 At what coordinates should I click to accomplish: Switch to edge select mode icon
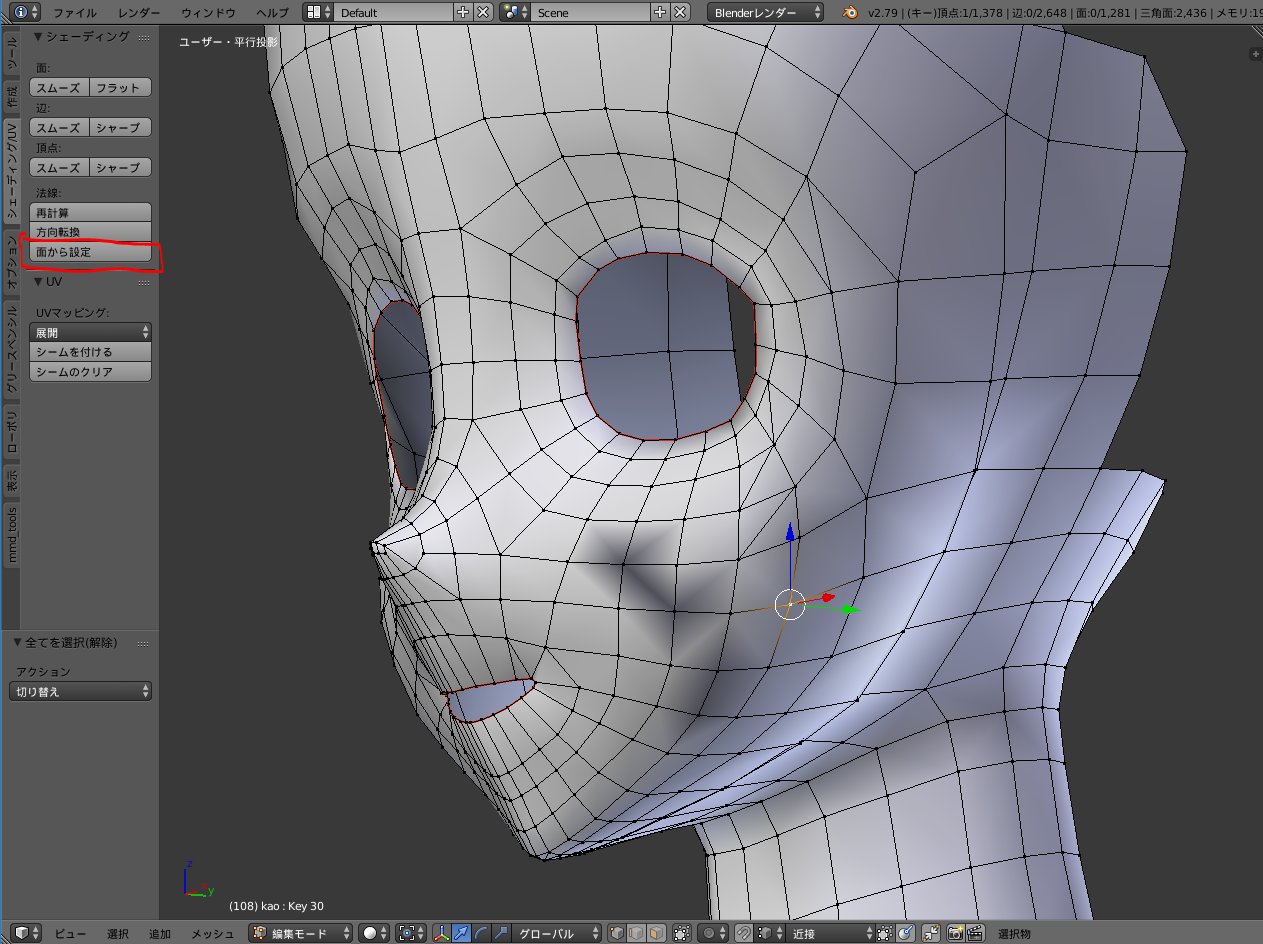click(636, 933)
